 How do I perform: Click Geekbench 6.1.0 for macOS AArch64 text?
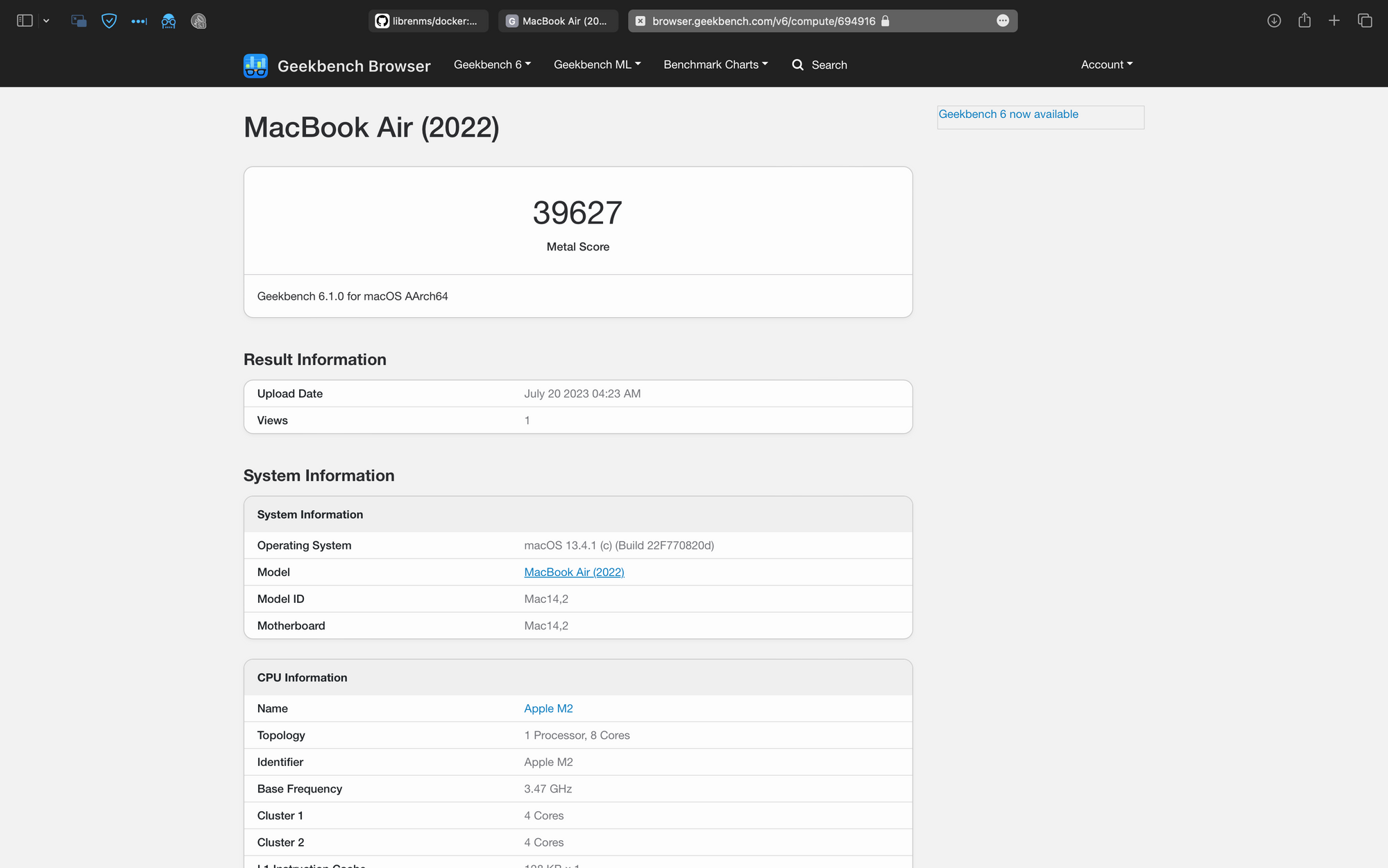(x=353, y=296)
